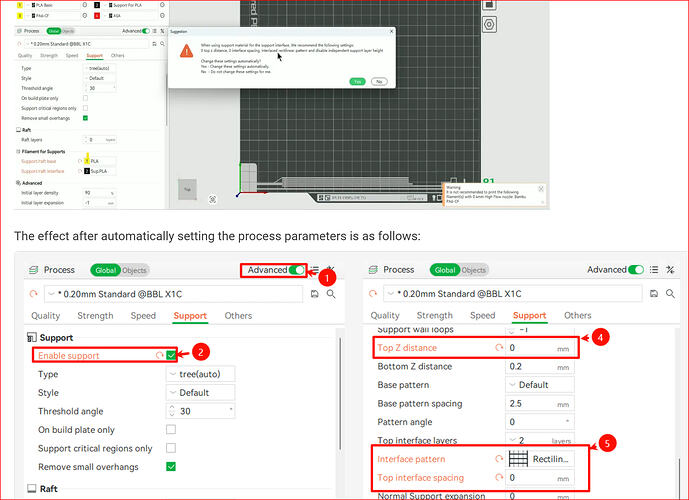689x500 pixels.
Task: Click the settings list icon in the Top Z distance panel
Action: coord(654,270)
